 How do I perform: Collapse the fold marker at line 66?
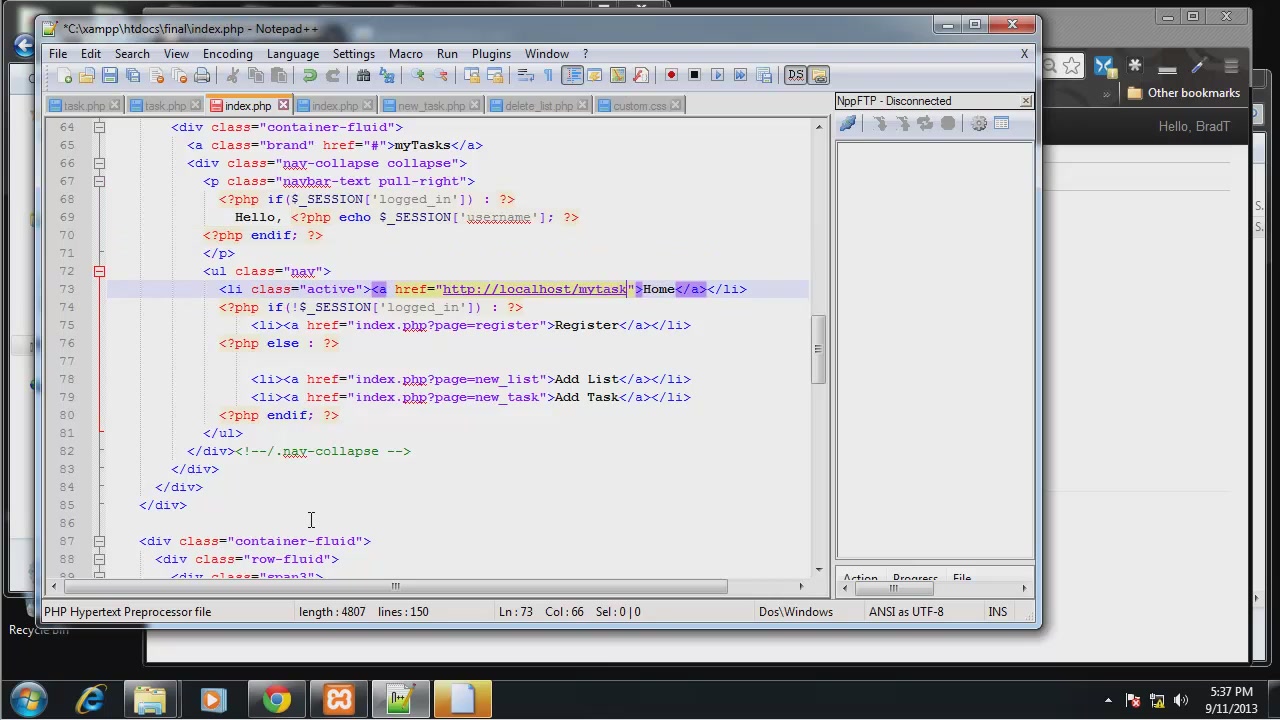click(x=99, y=163)
